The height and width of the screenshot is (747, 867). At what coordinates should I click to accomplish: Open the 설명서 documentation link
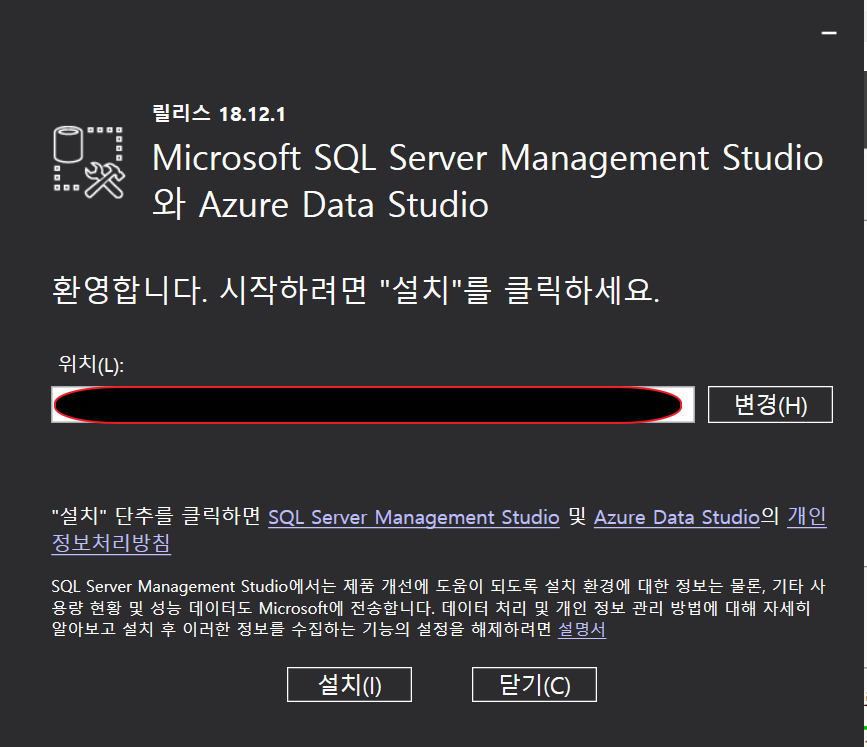point(582,629)
